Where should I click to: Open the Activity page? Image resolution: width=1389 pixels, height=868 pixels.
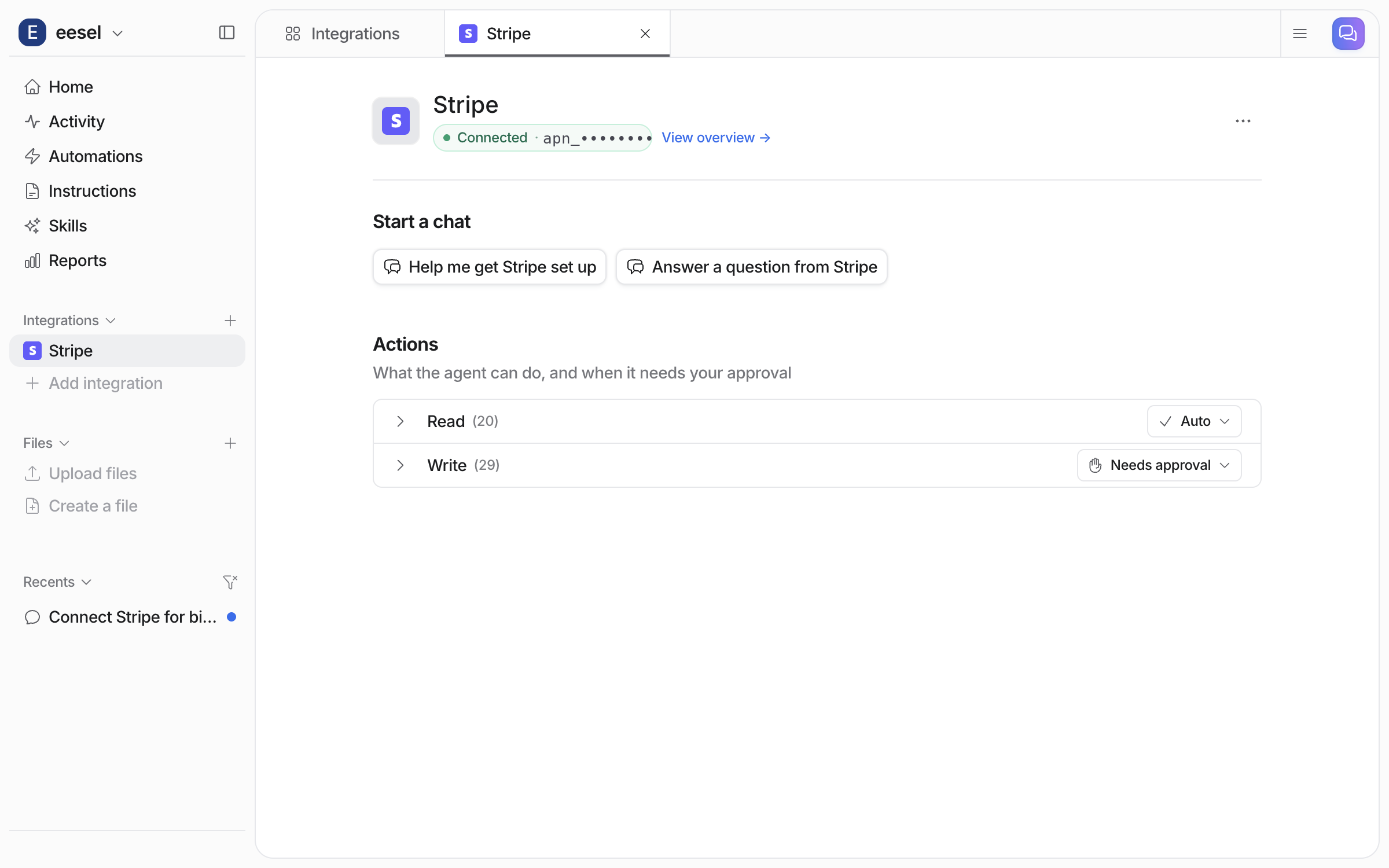pos(127,122)
